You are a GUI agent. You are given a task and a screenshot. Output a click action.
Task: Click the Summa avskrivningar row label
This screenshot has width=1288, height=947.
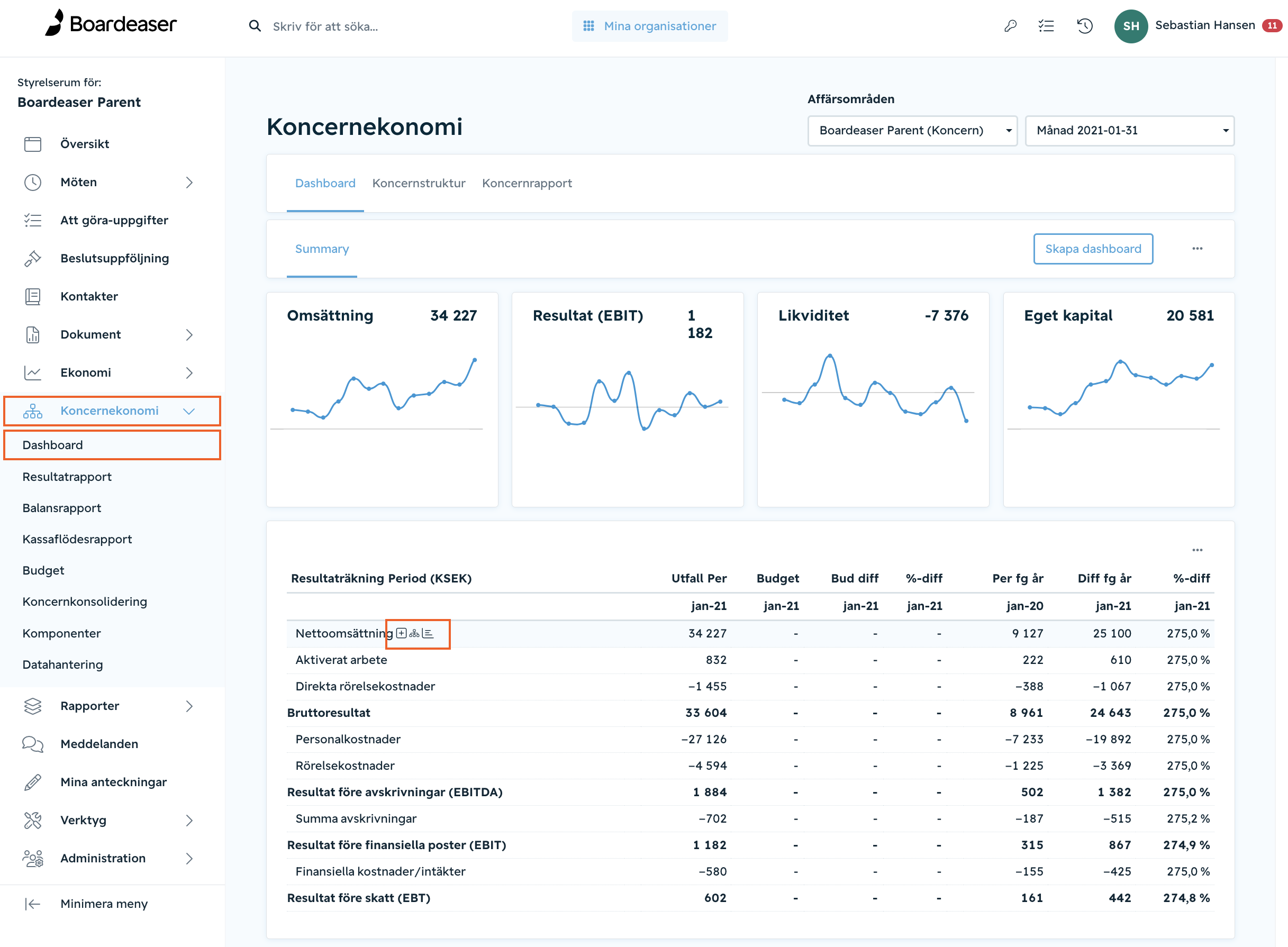pyautogui.click(x=356, y=818)
